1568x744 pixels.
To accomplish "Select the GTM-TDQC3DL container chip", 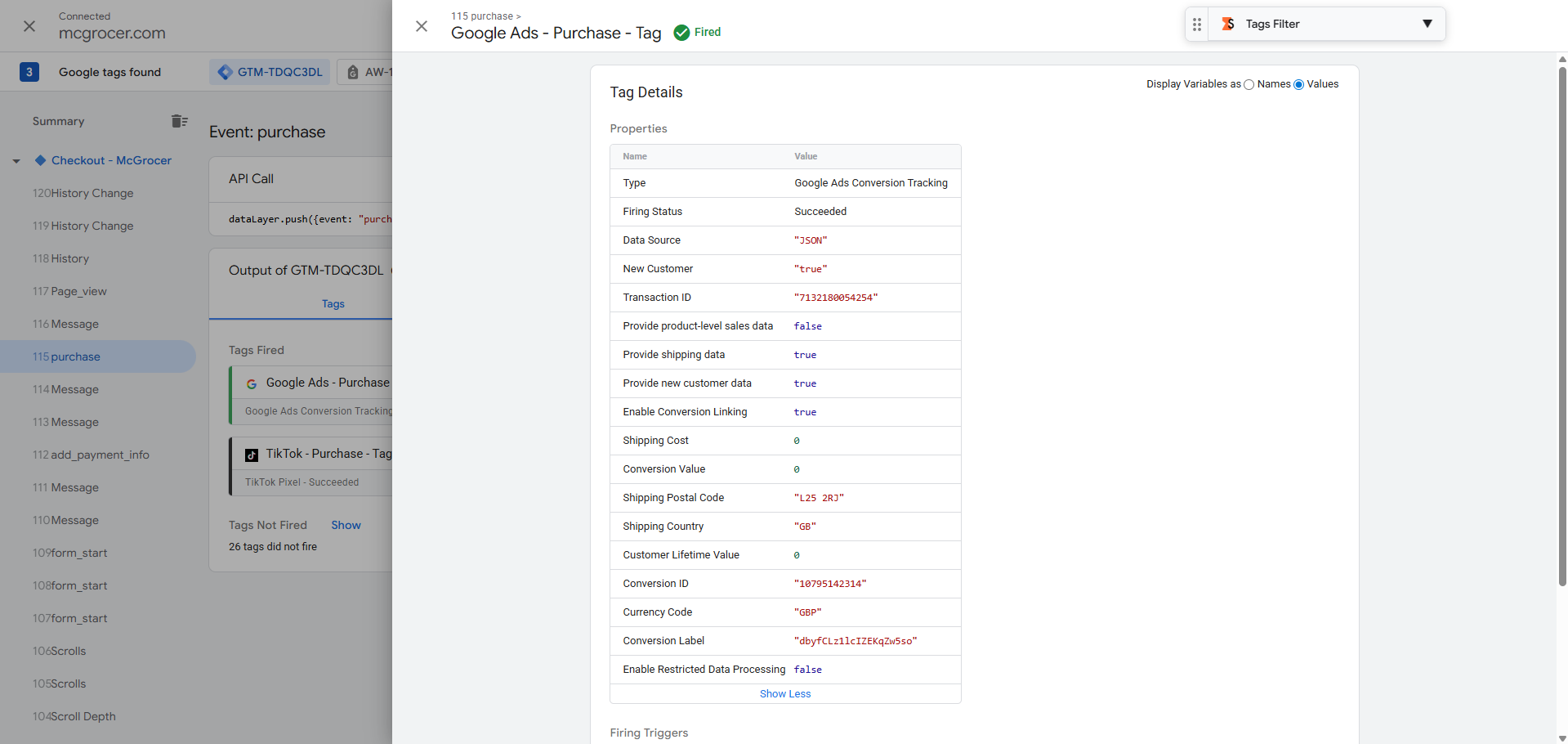I will [x=270, y=72].
